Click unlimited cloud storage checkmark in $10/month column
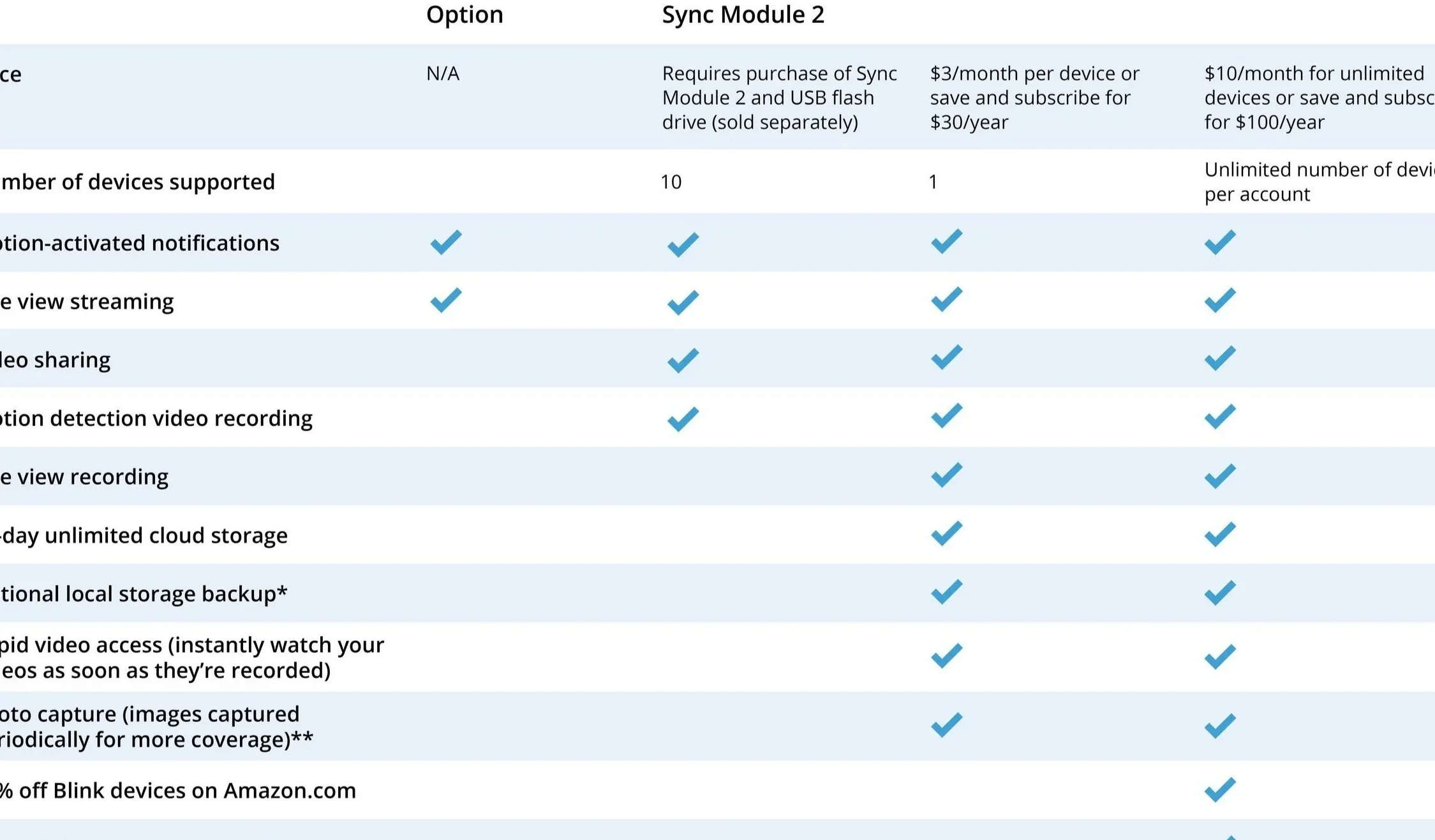Viewport: 1435px width, 840px height. (1220, 534)
